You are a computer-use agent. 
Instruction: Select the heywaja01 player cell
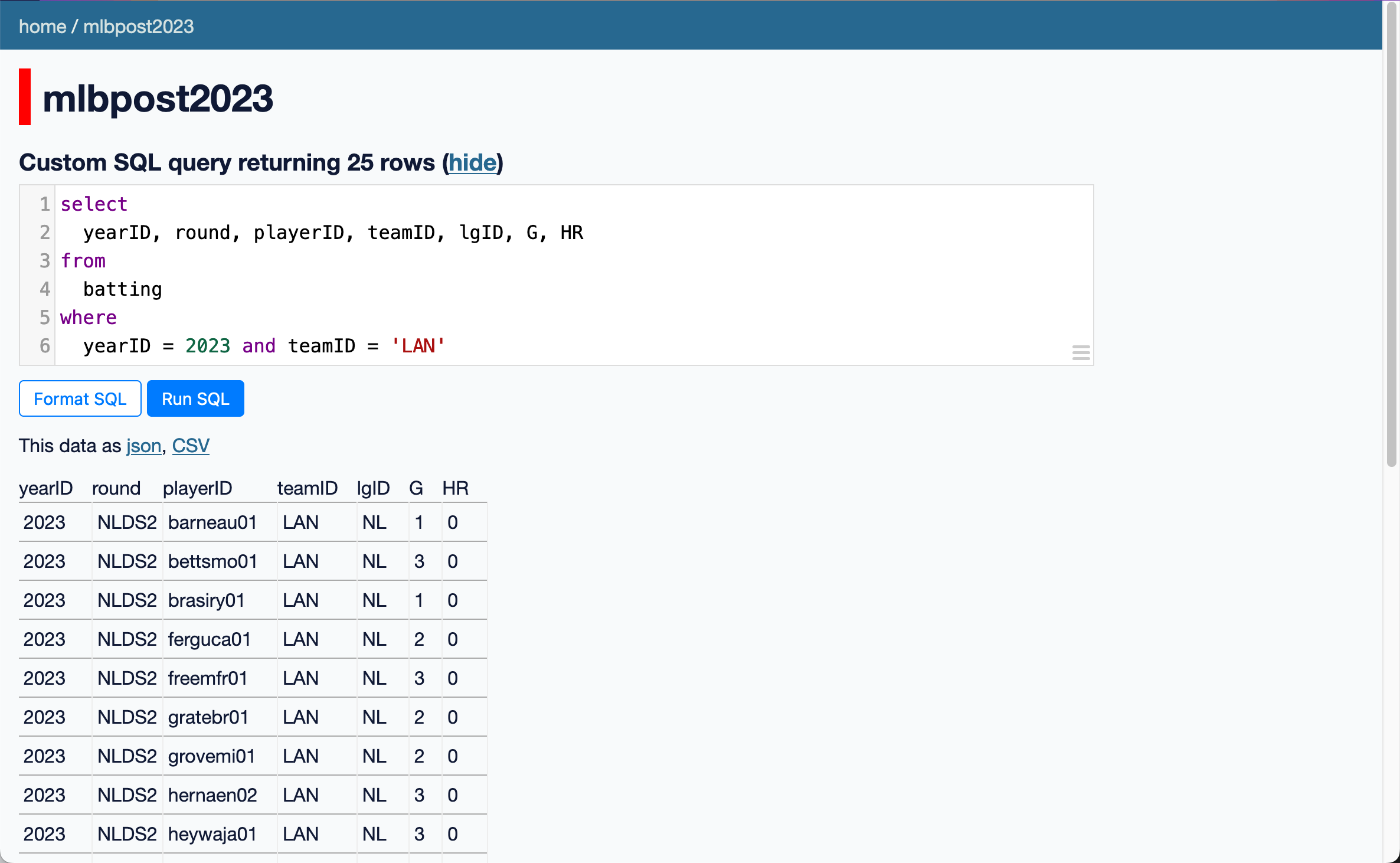pyautogui.click(x=212, y=834)
